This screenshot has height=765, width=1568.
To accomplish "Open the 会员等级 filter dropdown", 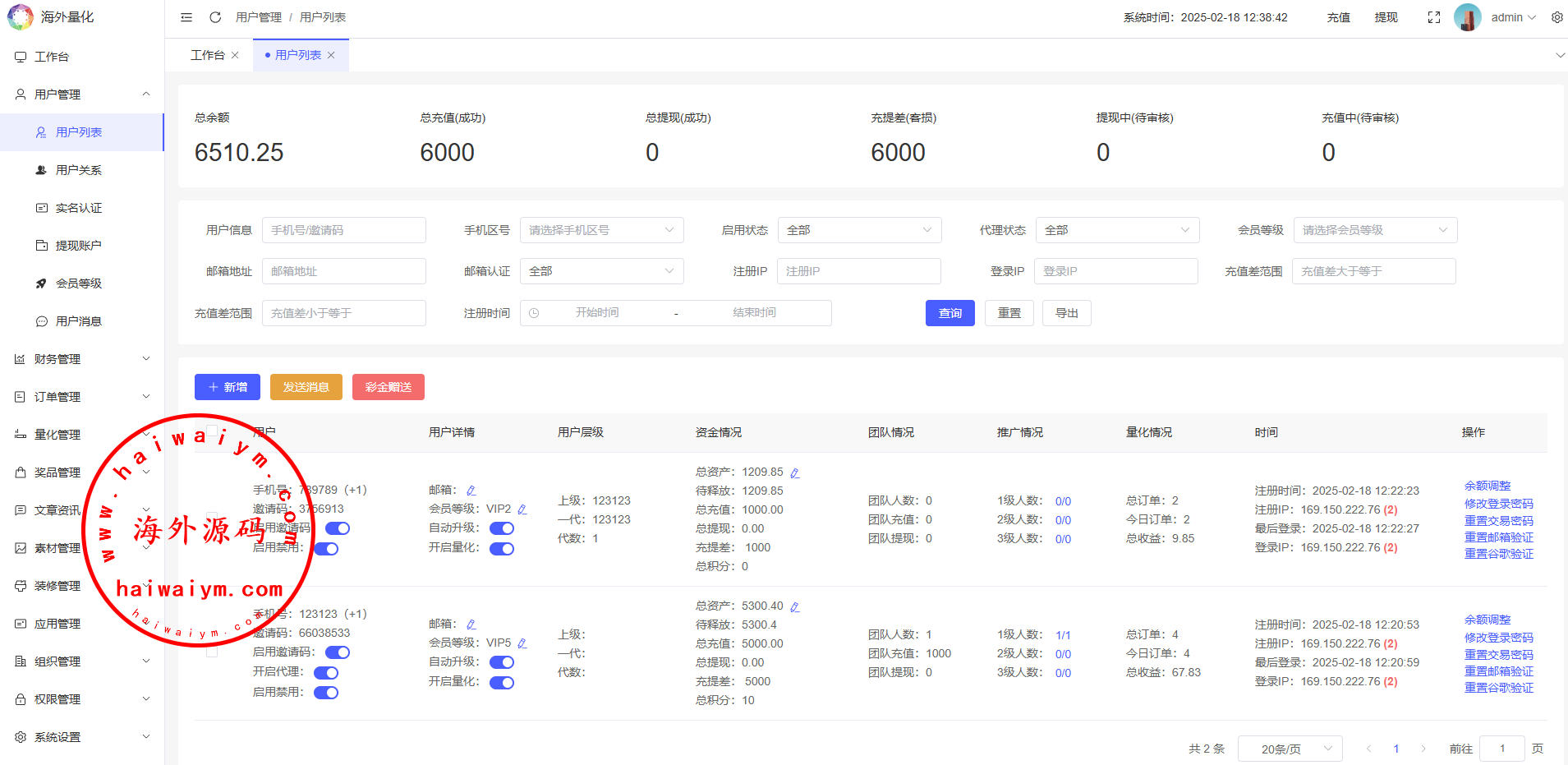I will tap(1374, 230).
